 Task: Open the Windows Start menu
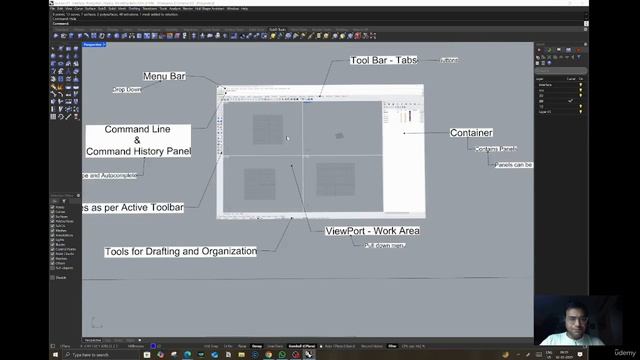pos(56,355)
